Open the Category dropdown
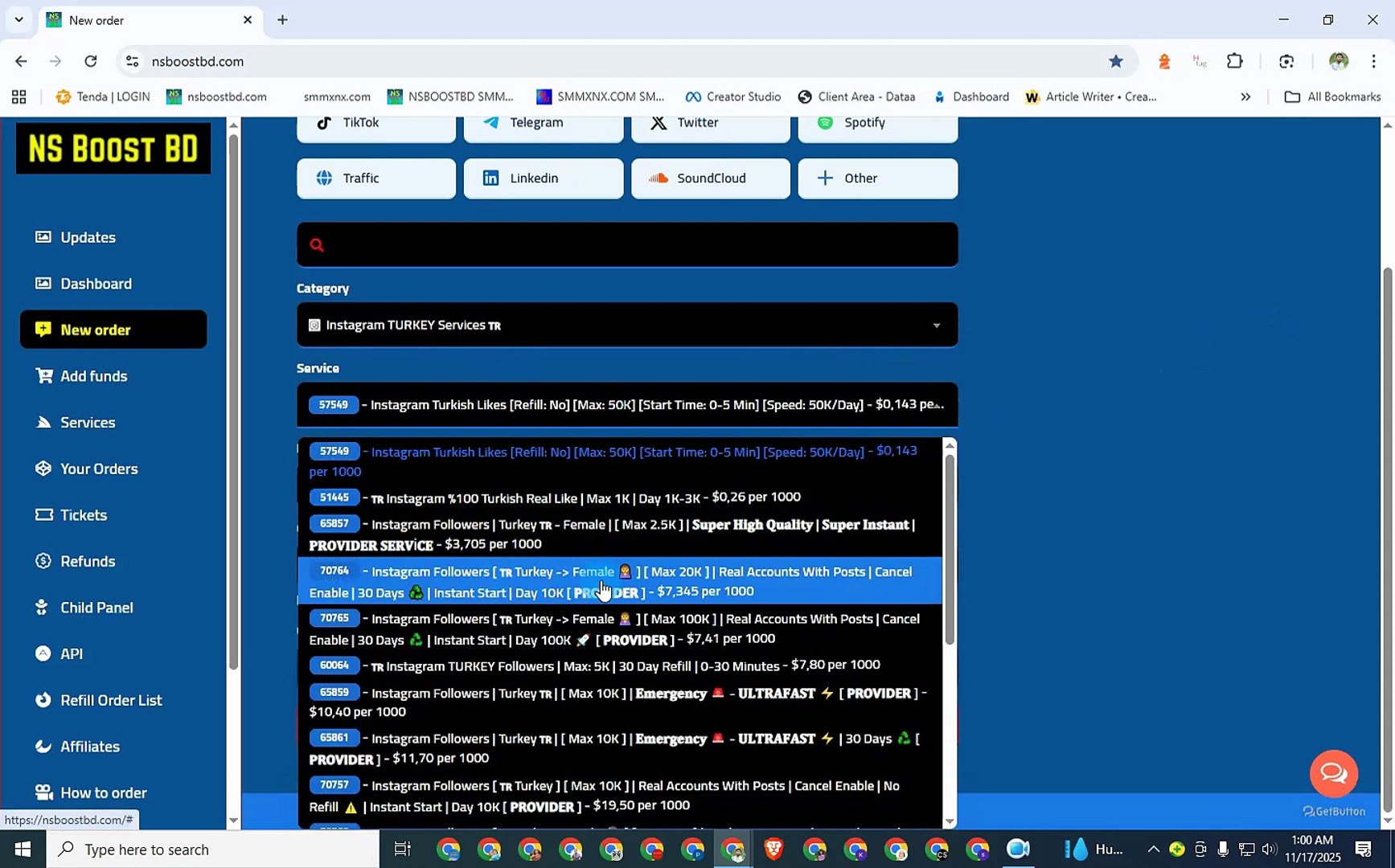 (x=627, y=325)
